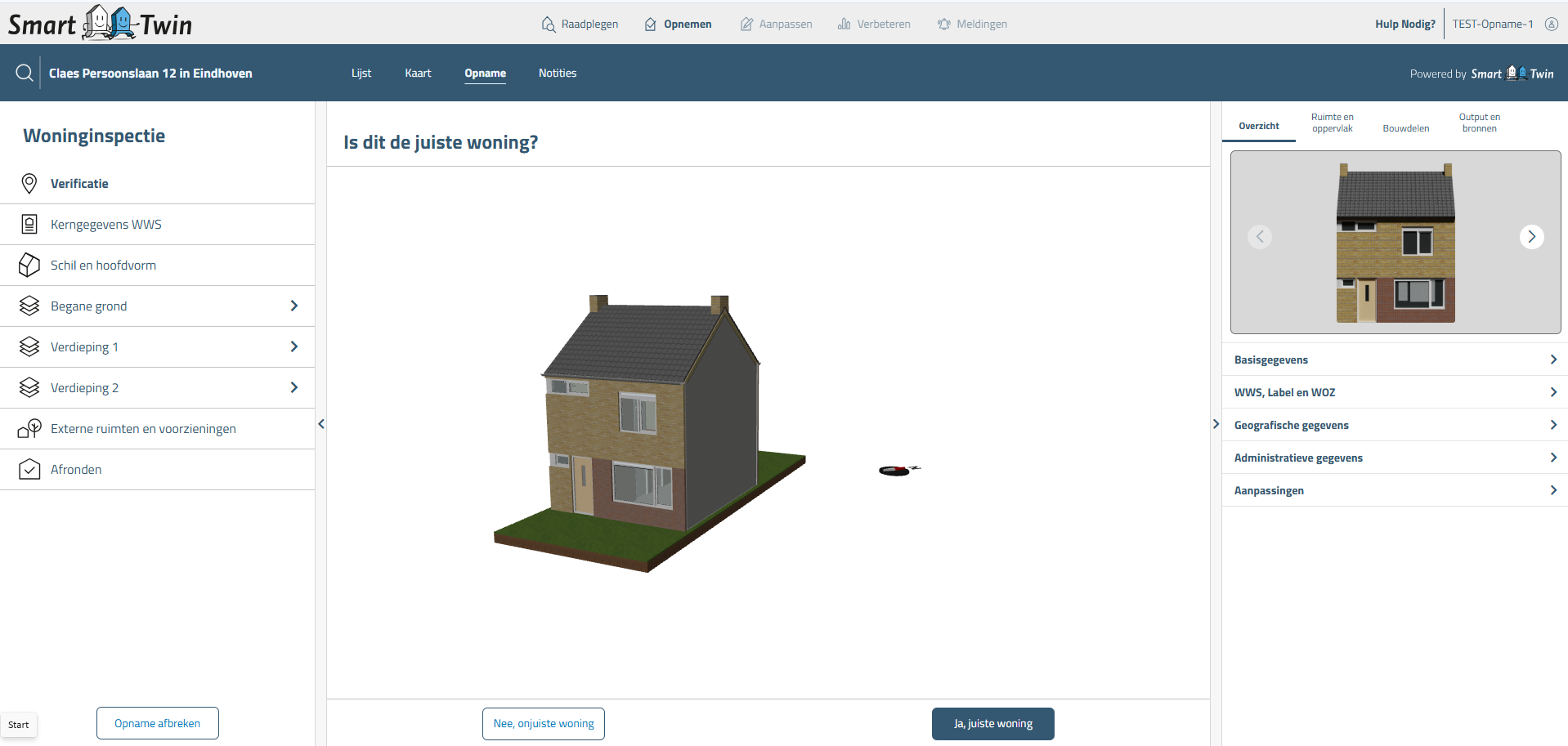Click the Externe ruimten tree-house icon
This screenshot has height=746, width=1568.
click(x=29, y=429)
